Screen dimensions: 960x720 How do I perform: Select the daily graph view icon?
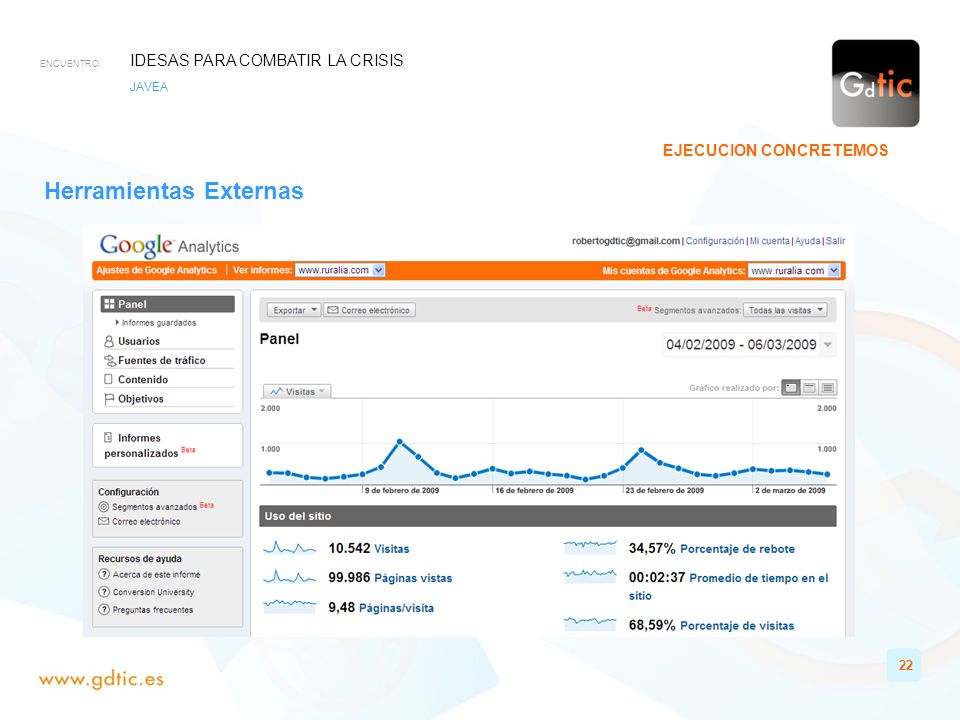(791, 388)
